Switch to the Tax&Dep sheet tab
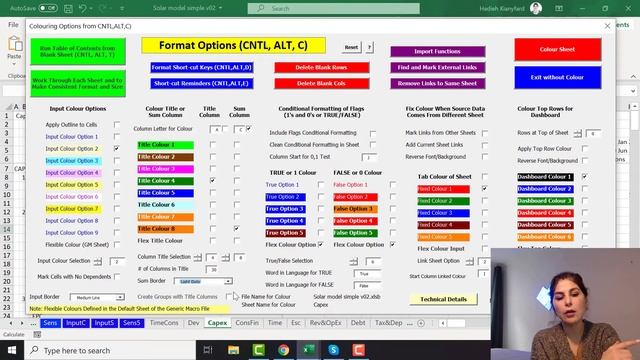The height and width of the screenshot is (360, 640). click(389, 323)
